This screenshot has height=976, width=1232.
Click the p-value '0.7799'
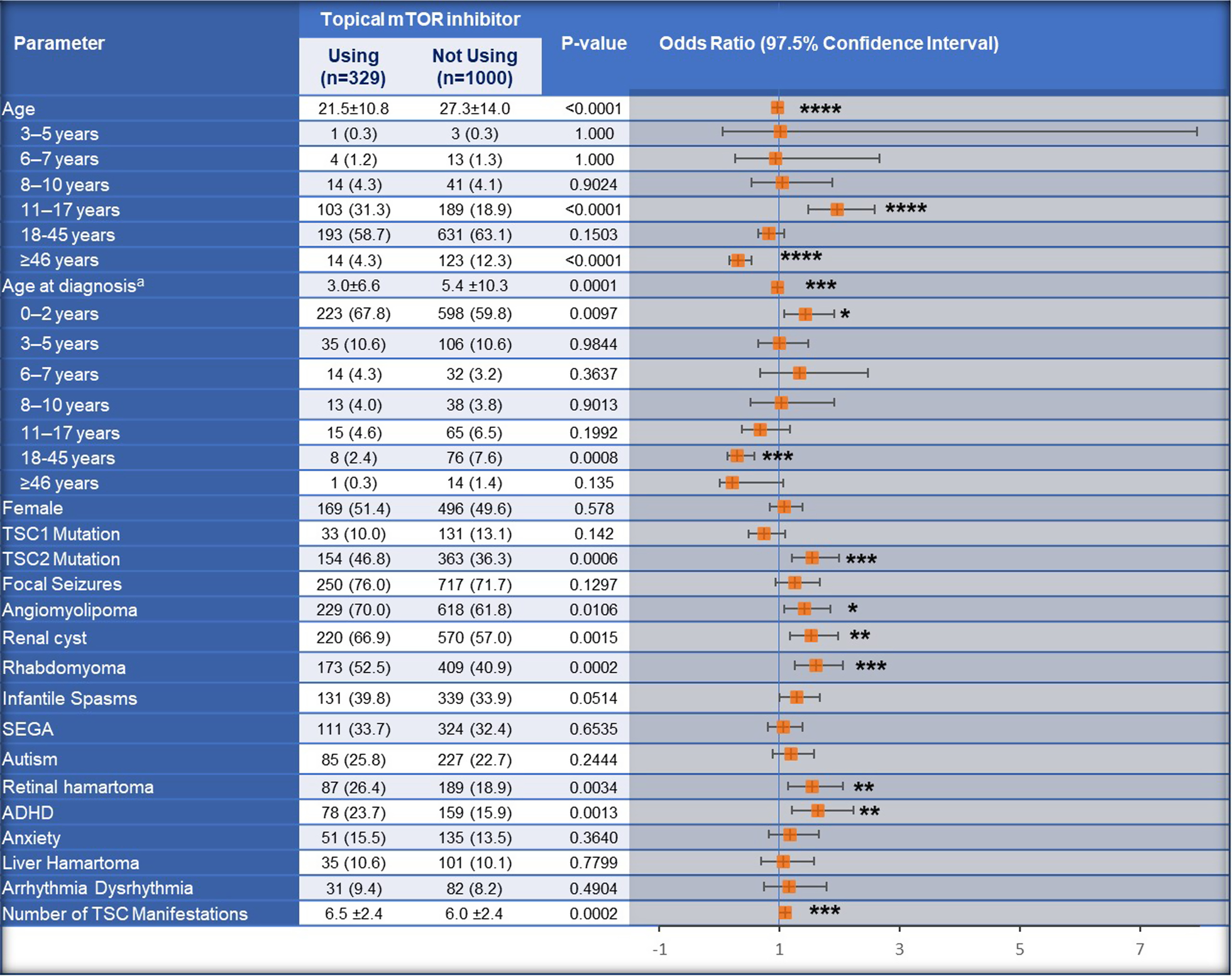coord(593,863)
